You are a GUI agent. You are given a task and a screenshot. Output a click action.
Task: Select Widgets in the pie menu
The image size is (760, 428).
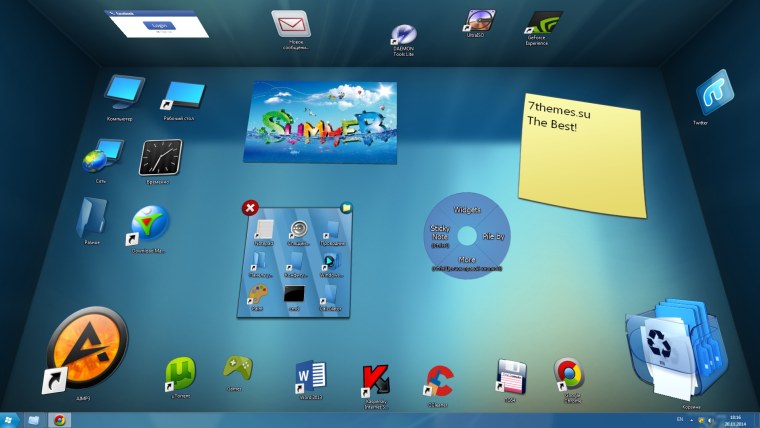[x=467, y=211]
